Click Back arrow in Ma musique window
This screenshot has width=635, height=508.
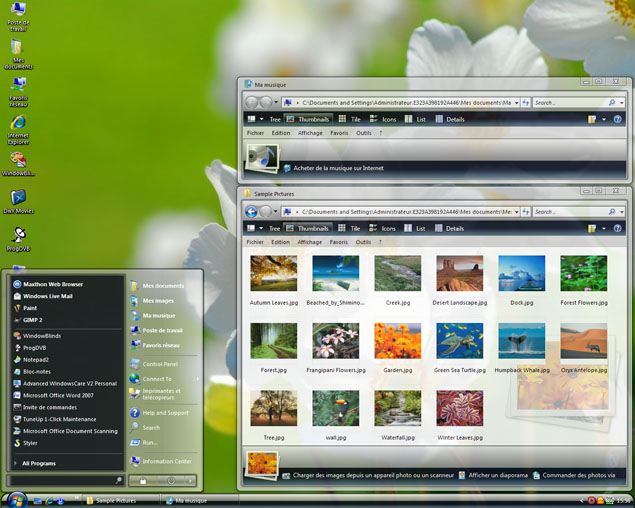pyautogui.click(x=251, y=102)
